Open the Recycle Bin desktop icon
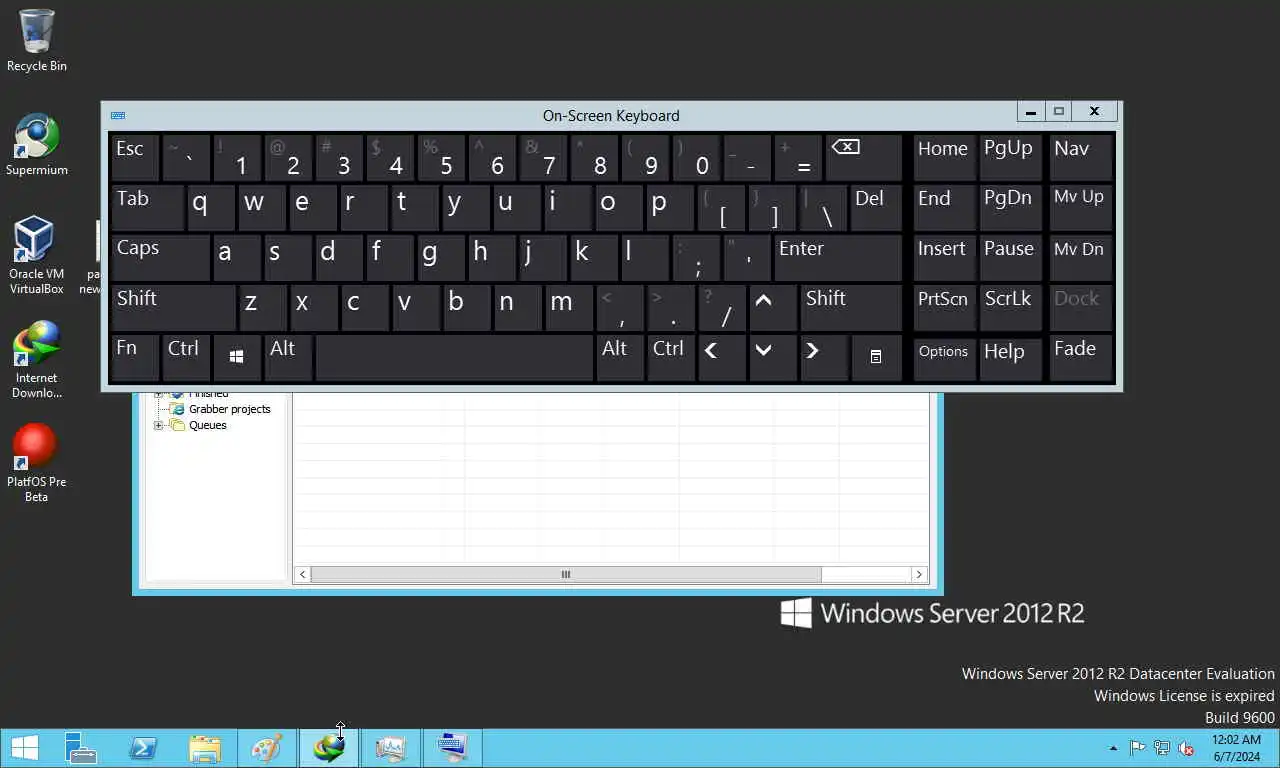Viewport: 1280px width, 768px height. click(x=37, y=40)
